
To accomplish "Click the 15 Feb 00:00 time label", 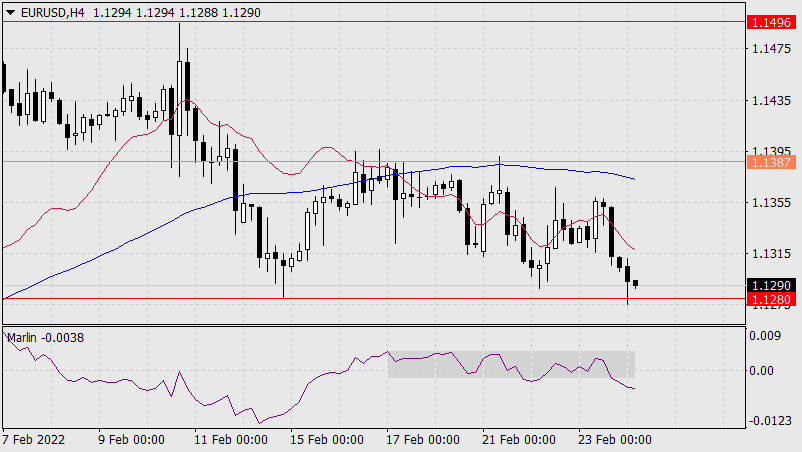I will point(327,440).
